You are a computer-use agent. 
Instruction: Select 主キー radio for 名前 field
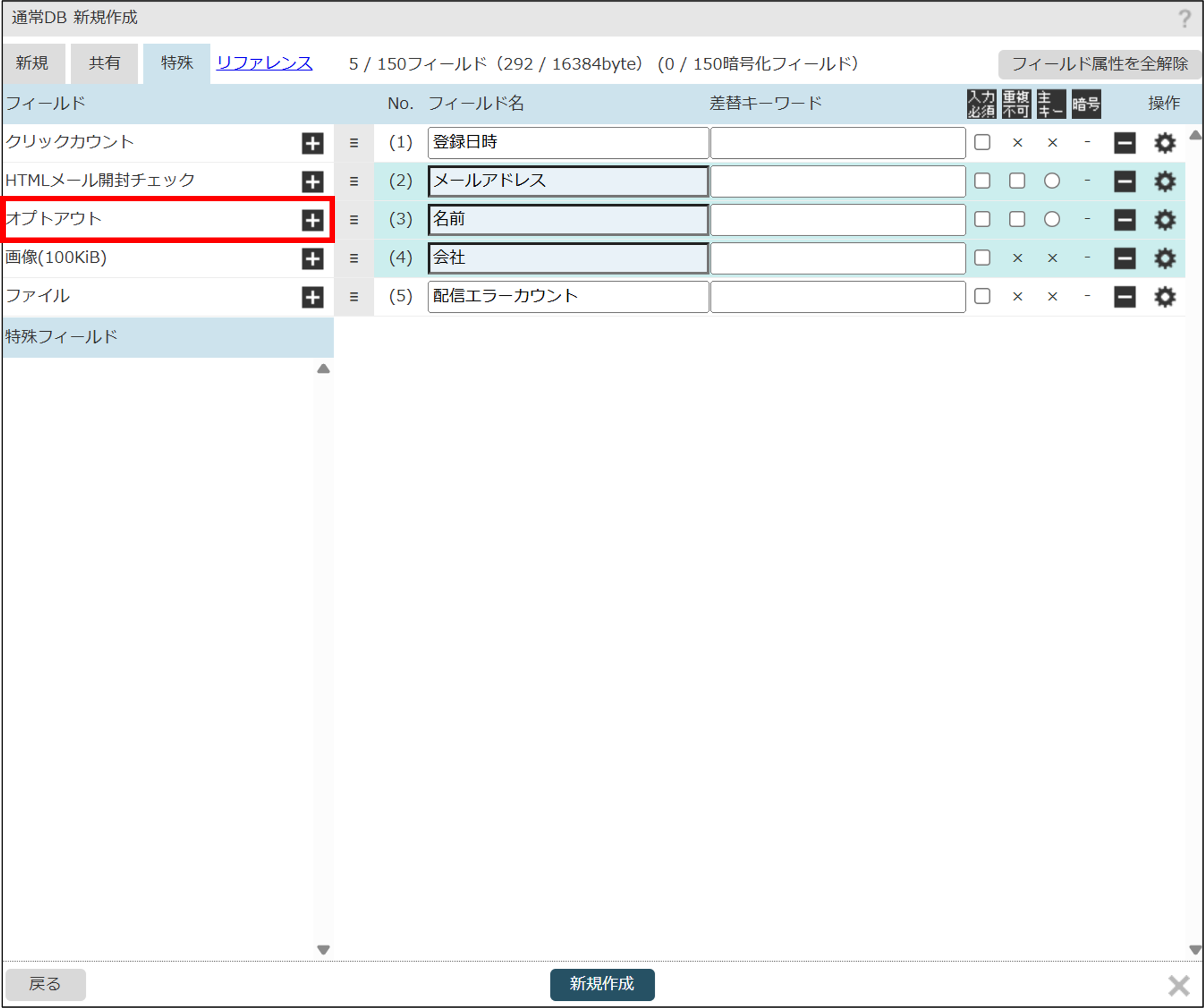point(1051,219)
